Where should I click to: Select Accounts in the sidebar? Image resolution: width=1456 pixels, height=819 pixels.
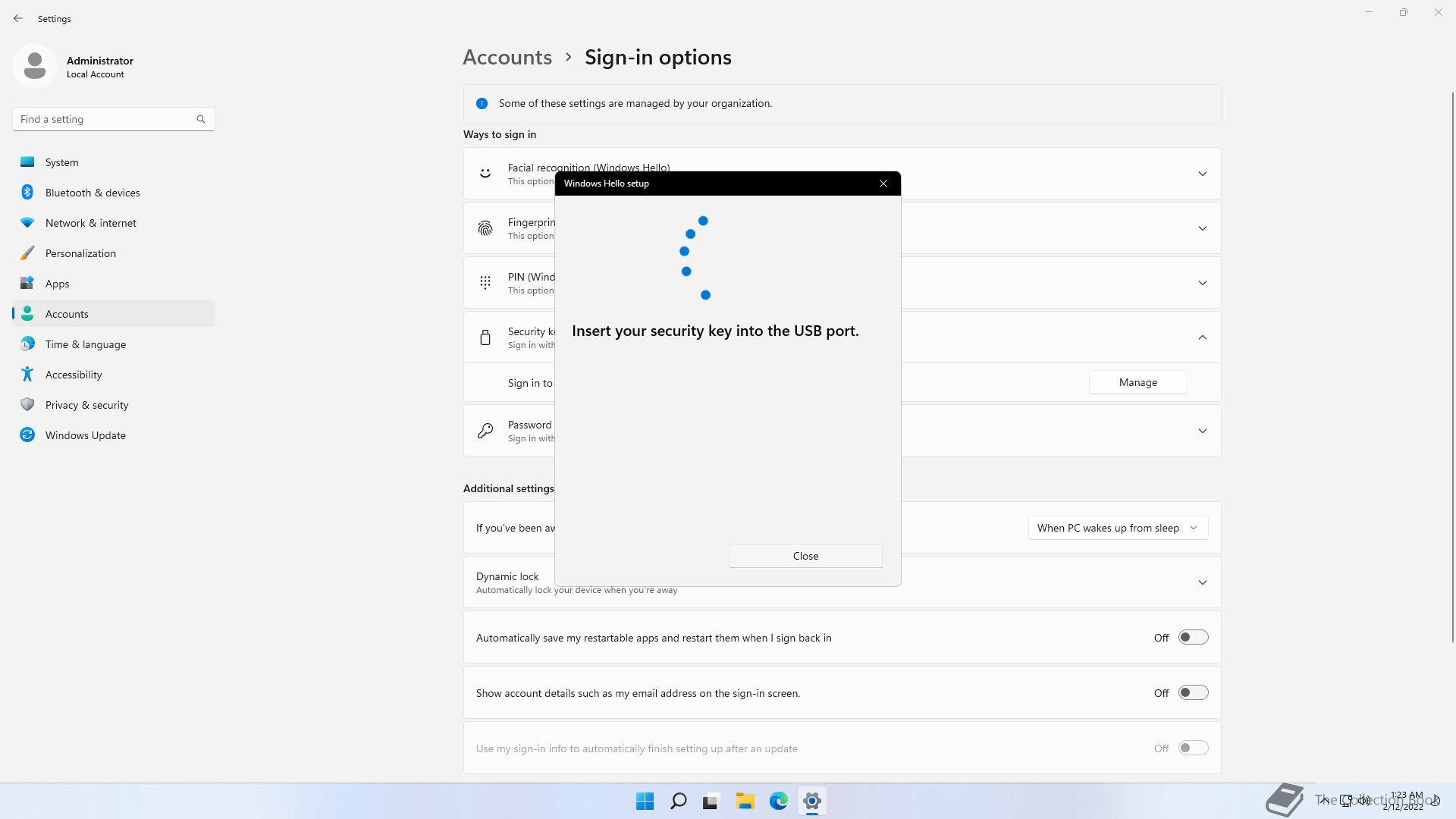tap(114, 314)
